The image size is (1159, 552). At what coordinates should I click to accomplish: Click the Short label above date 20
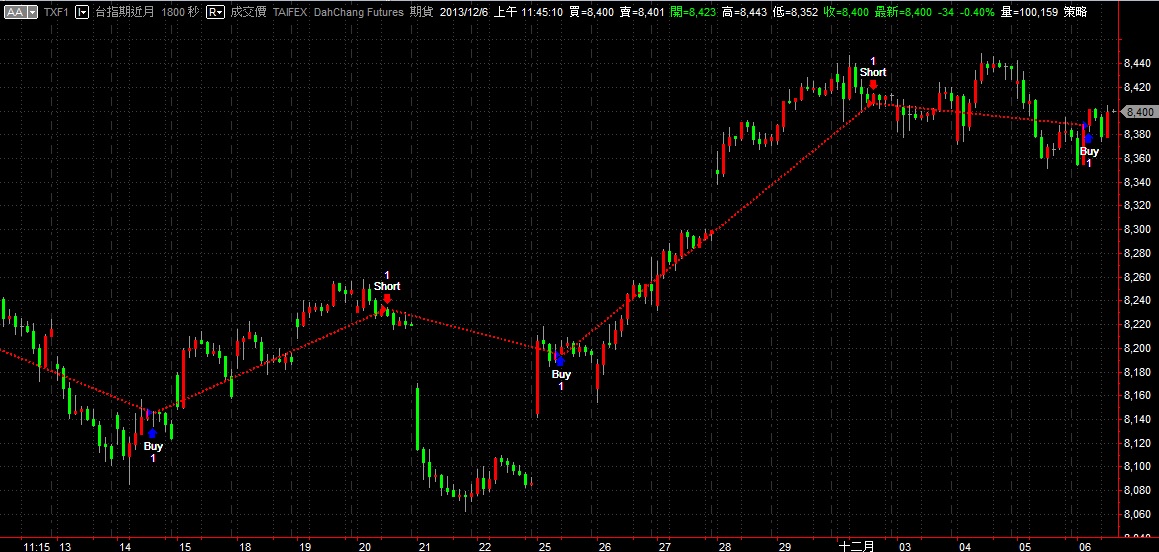click(387, 286)
